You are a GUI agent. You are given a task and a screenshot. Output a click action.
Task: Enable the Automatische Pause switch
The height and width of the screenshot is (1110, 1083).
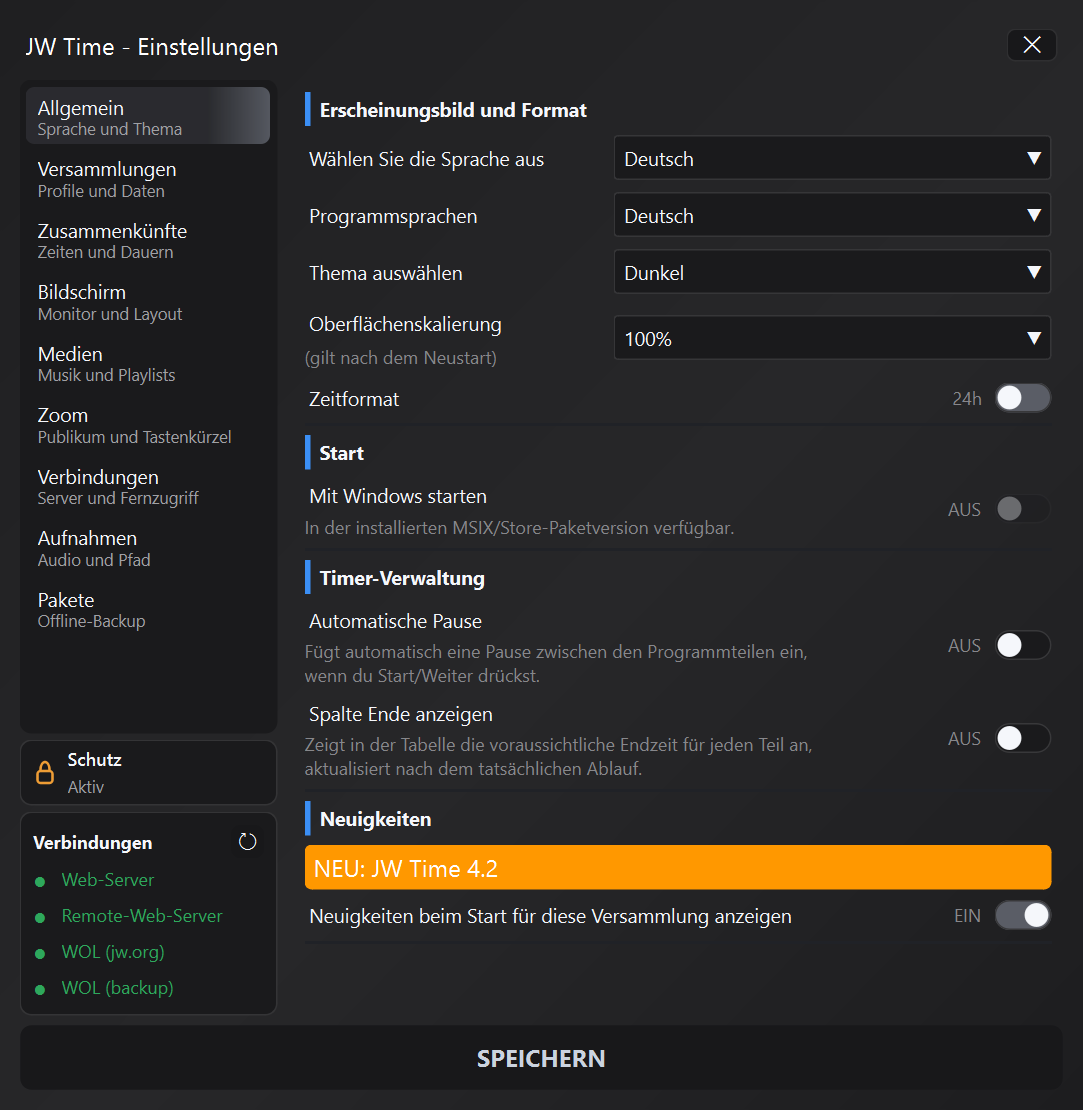click(1023, 645)
